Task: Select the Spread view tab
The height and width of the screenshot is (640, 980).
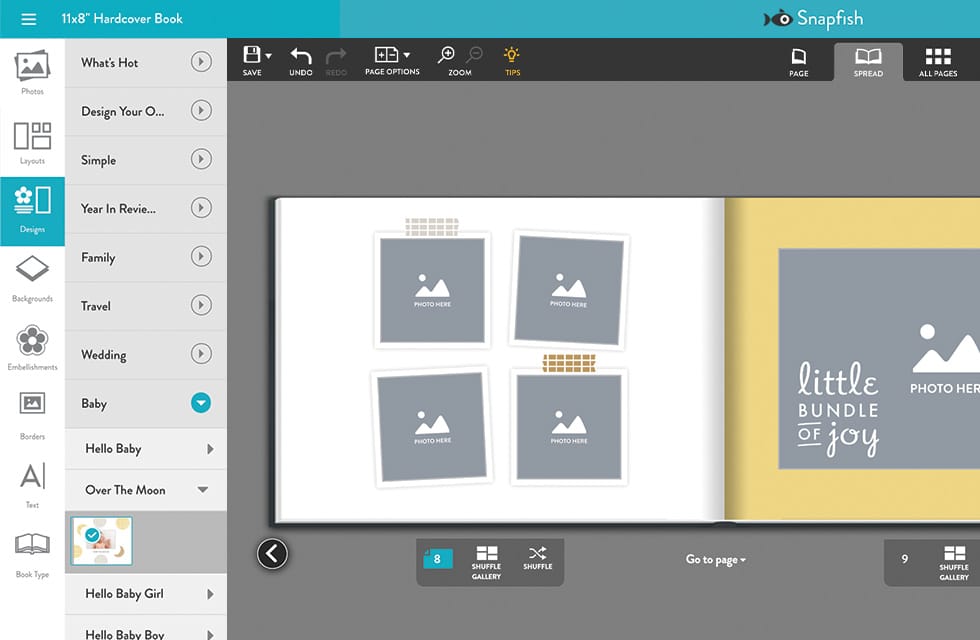Action: [x=868, y=60]
